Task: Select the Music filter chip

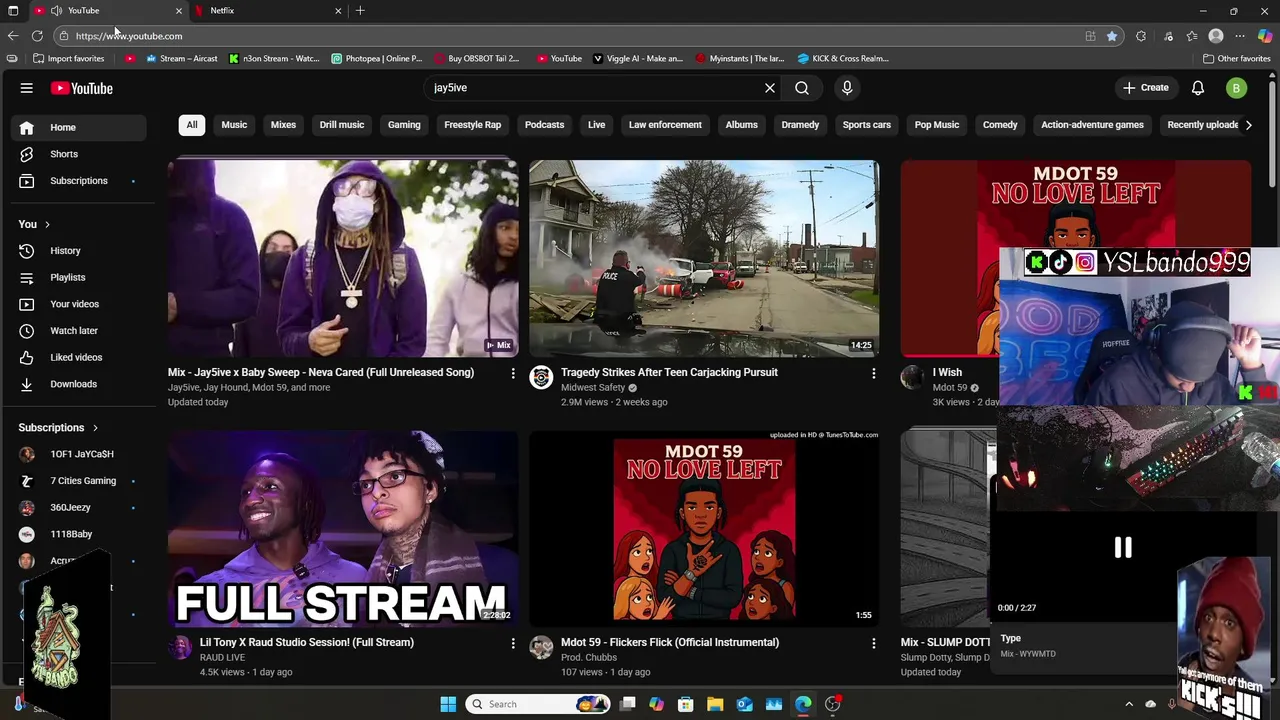Action: 234,125
